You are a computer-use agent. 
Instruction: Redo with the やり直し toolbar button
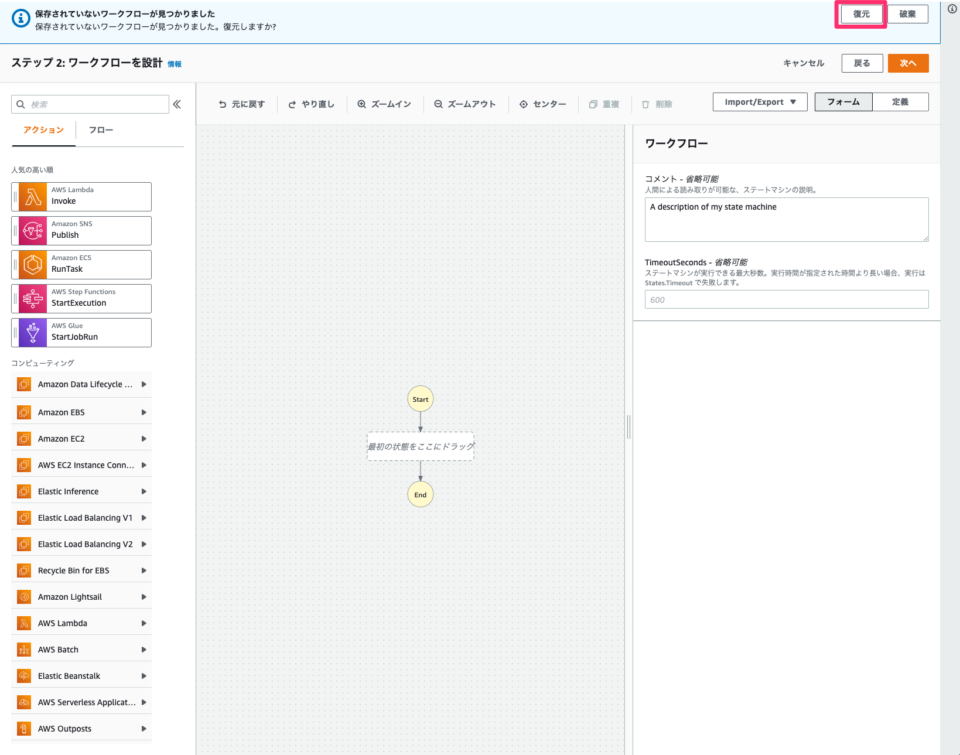(x=311, y=104)
